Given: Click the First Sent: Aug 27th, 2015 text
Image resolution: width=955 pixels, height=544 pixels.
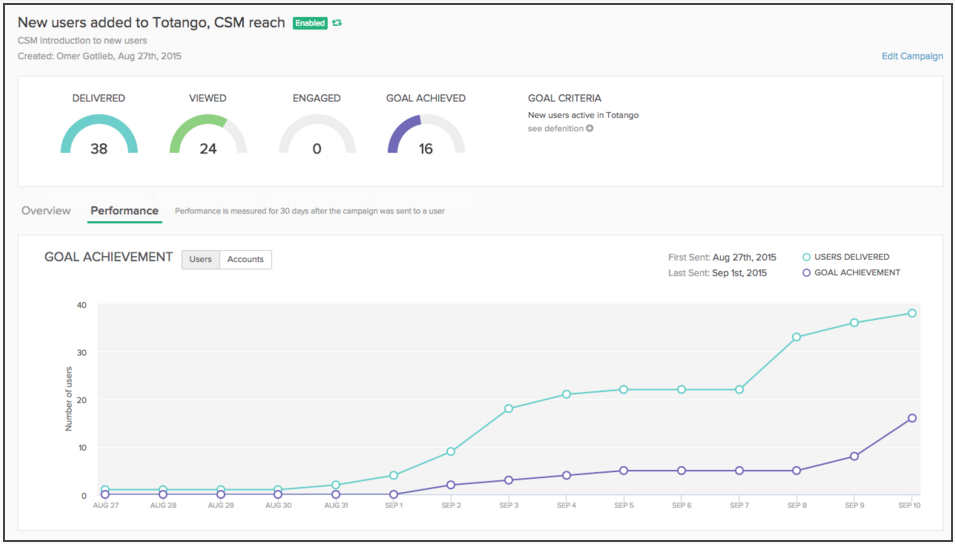Looking at the screenshot, I should (x=722, y=257).
